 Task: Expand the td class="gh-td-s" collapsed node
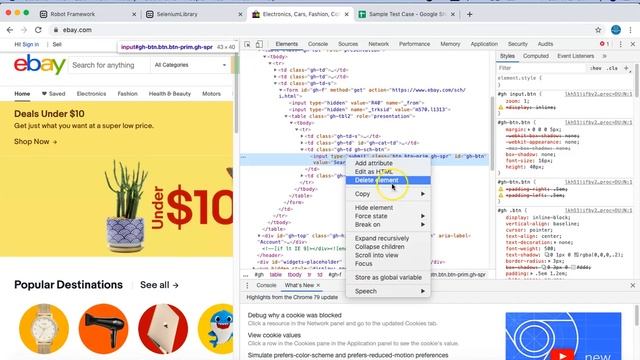pyautogui.click(x=302, y=136)
